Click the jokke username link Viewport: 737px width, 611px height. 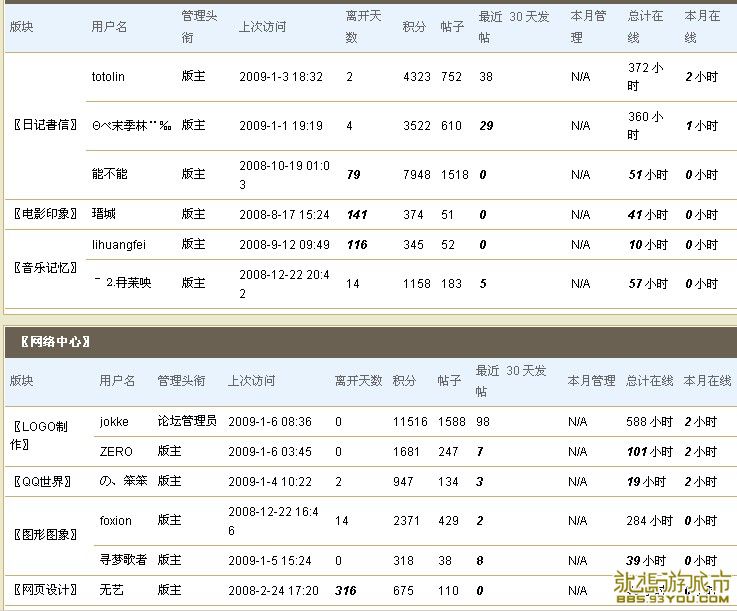[x=114, y=422]
